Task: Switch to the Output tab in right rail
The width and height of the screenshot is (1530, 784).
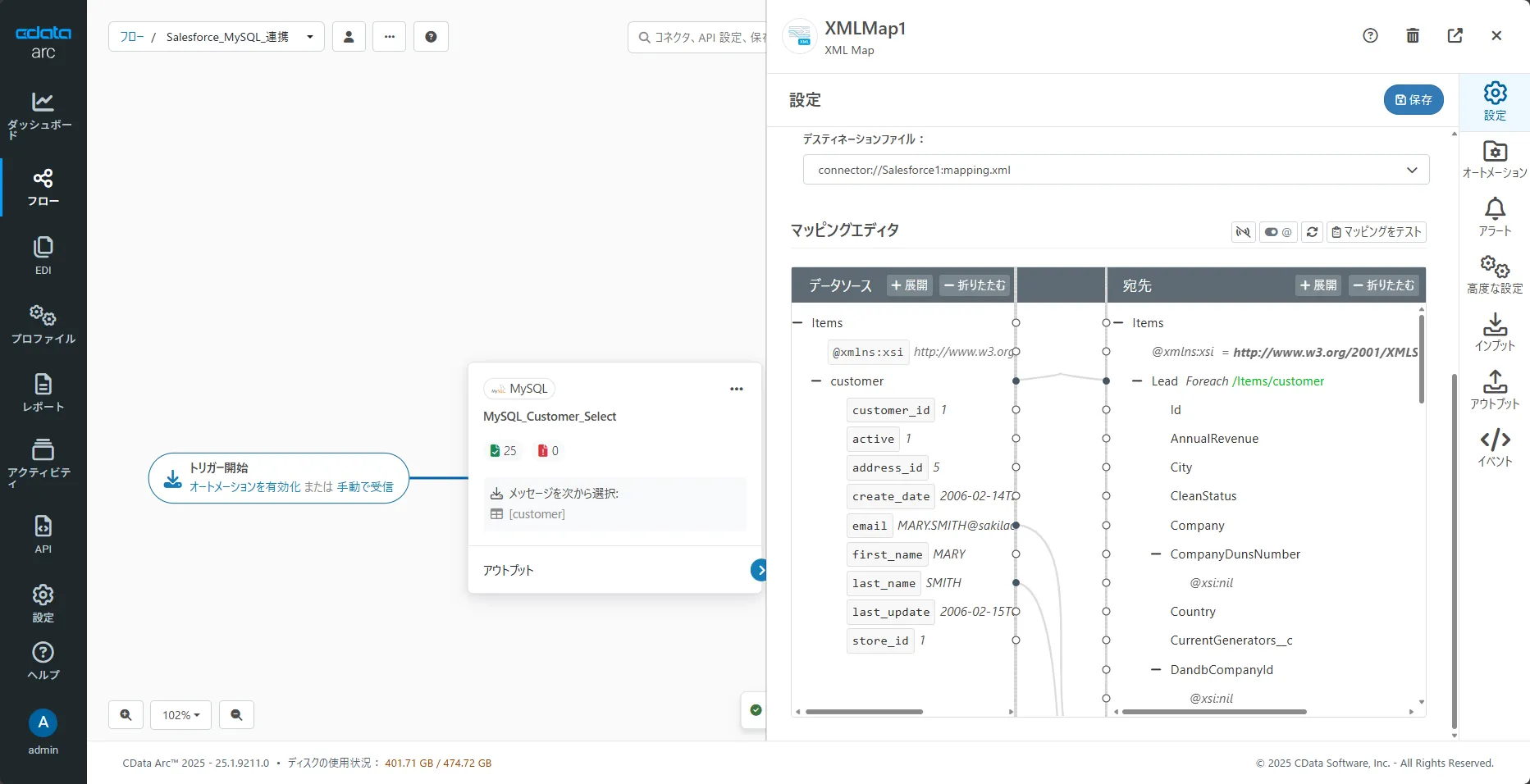Action: [x=1495, y=390]
